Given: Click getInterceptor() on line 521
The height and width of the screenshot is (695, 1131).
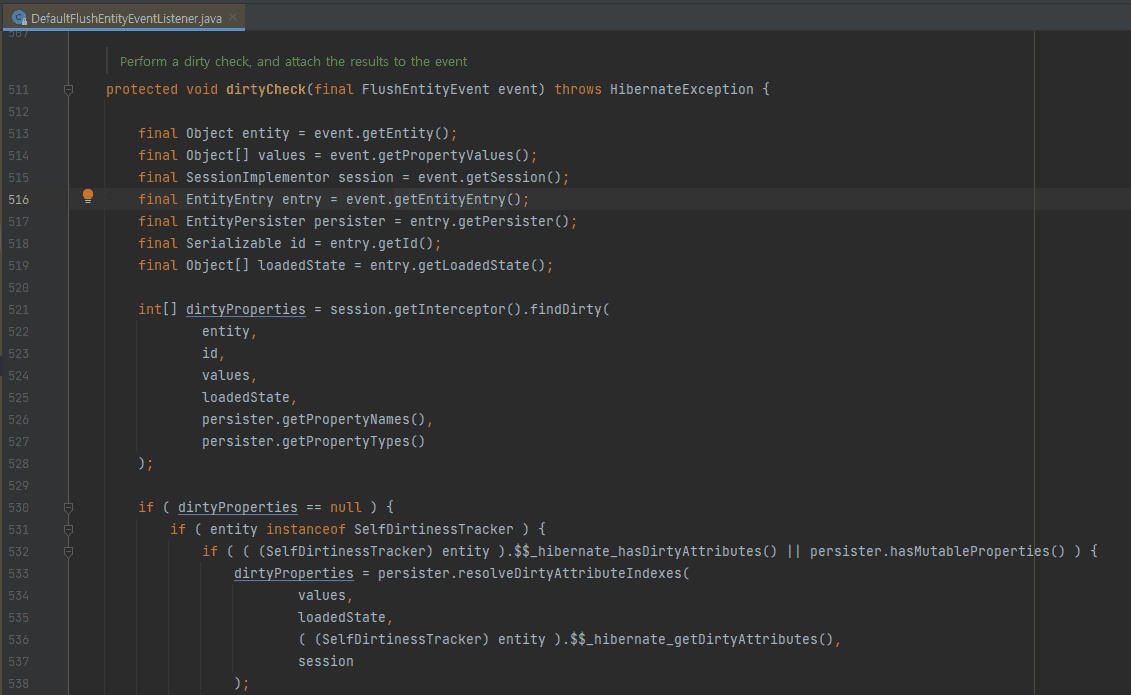Looking at the screenshot, I should pyautogui.click(x=457, y=309).
